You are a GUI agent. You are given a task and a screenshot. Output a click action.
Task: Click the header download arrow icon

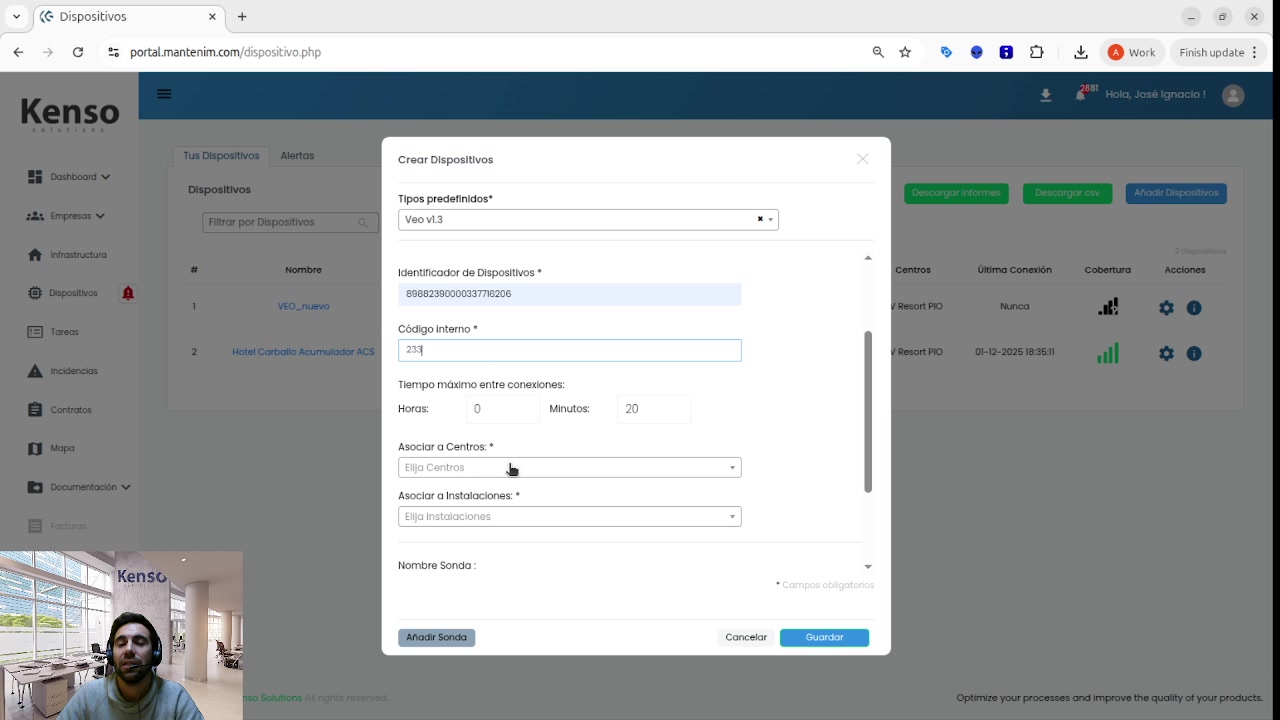[x=1045, y=95]
